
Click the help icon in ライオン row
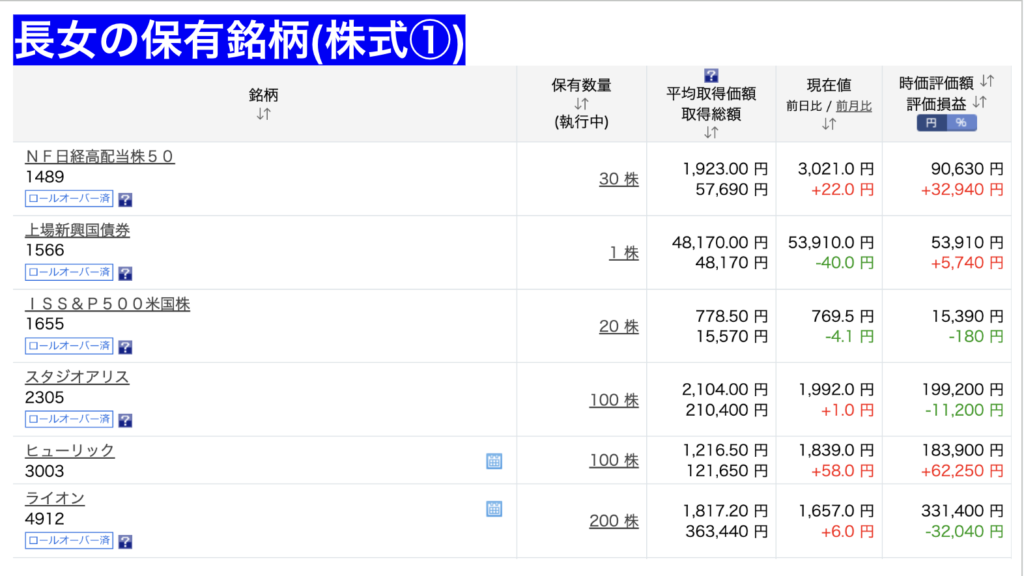[125, 541]
